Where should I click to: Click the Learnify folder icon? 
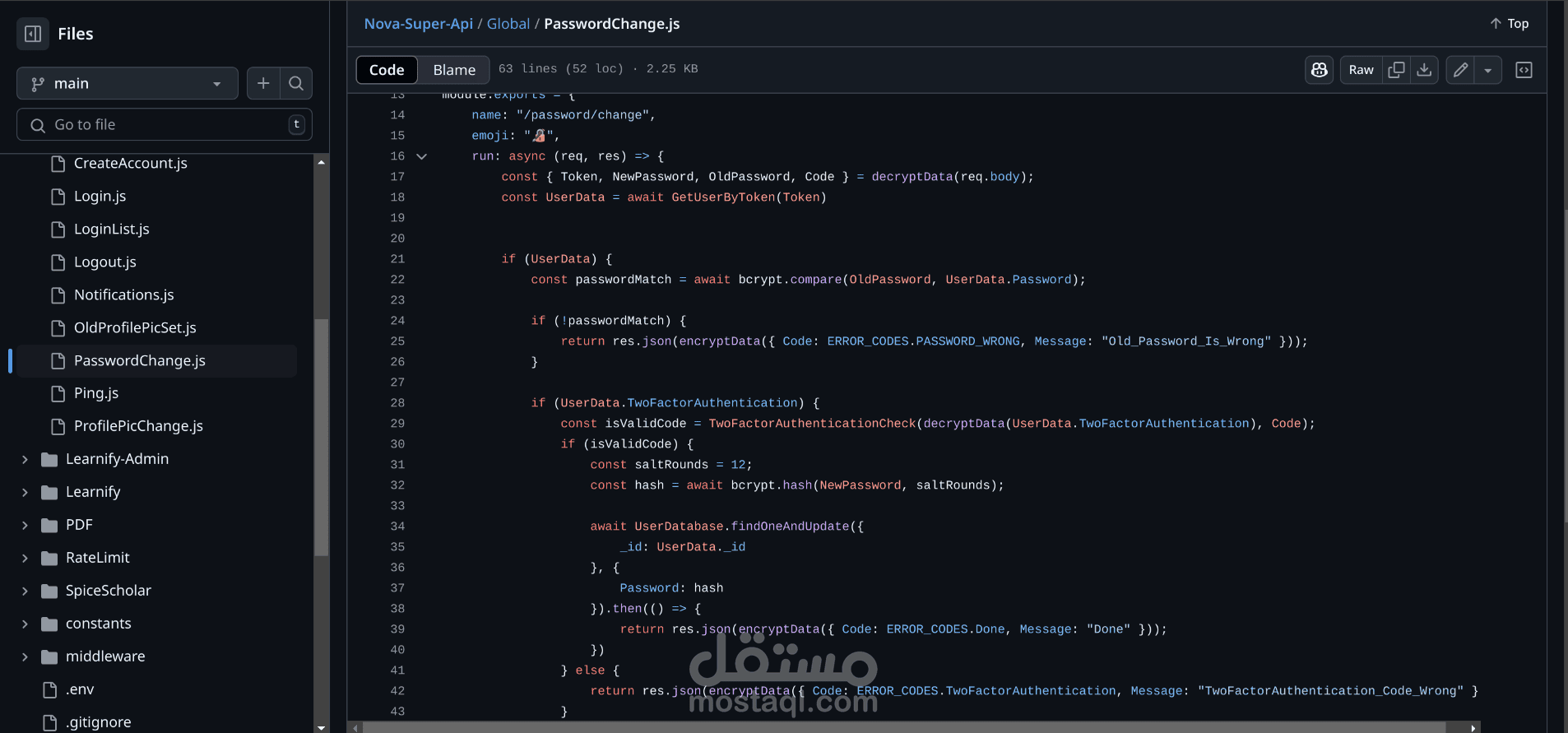tap(49, 492)
